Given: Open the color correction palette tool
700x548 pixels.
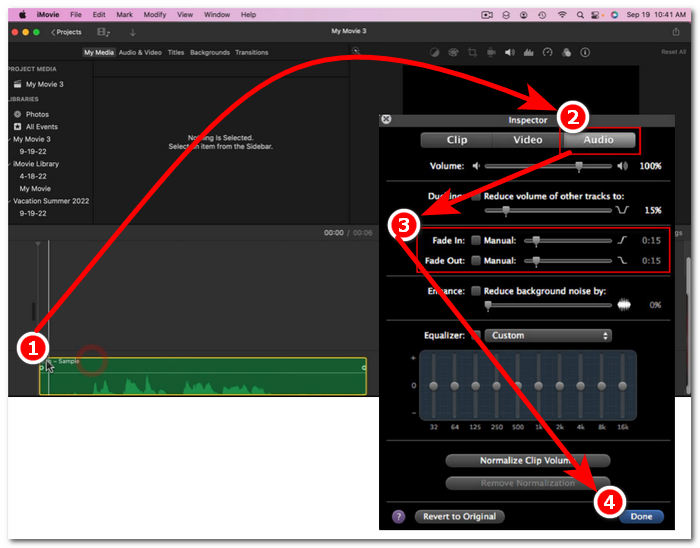Looking at the screenshot, I should [x=453, y=53].
